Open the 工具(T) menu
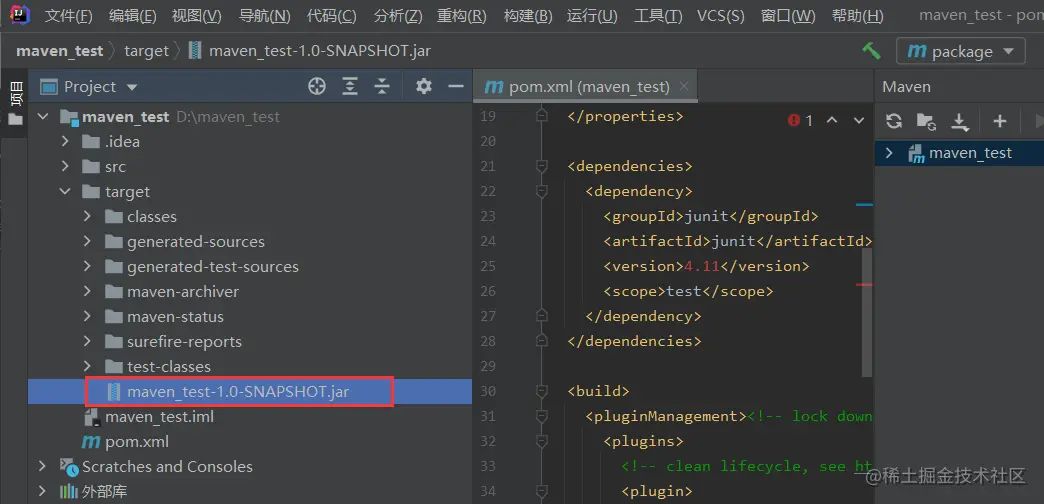This screenshot has height=504, width=1044. (x=658, y=16)
